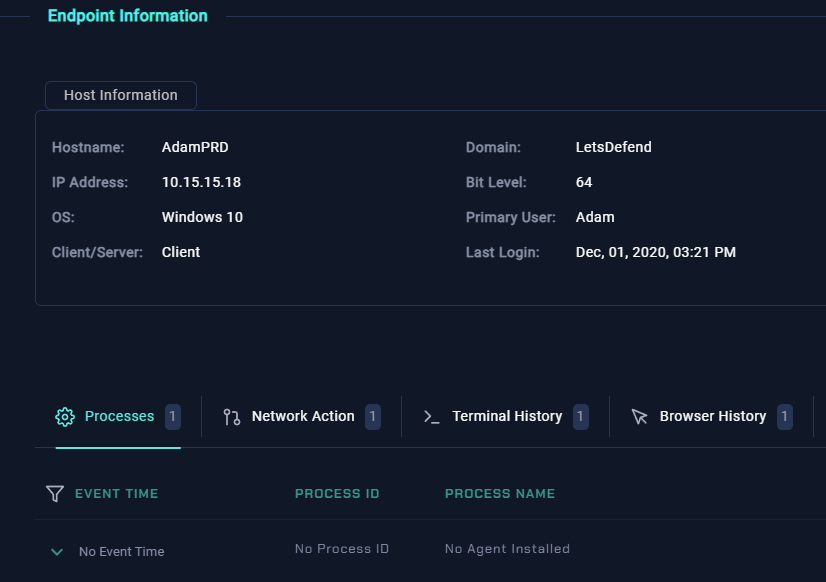
Task: Click the Host Information button
Action: click(x=121, y=95)
